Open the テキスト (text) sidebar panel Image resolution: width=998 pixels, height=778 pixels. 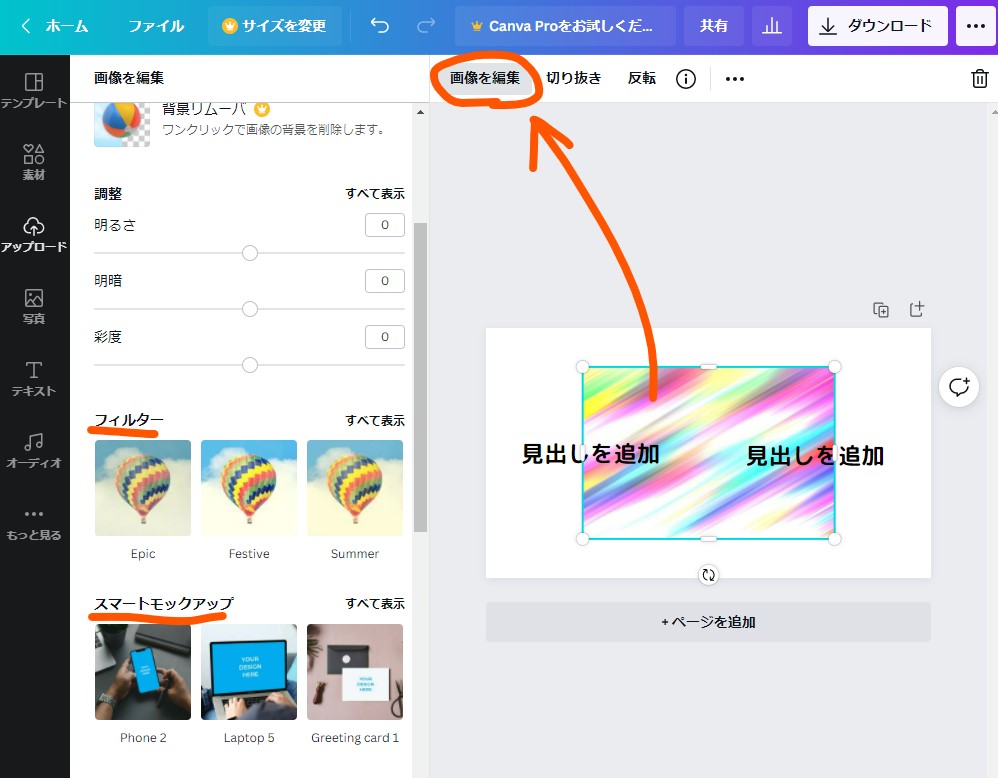coord(34,378)
